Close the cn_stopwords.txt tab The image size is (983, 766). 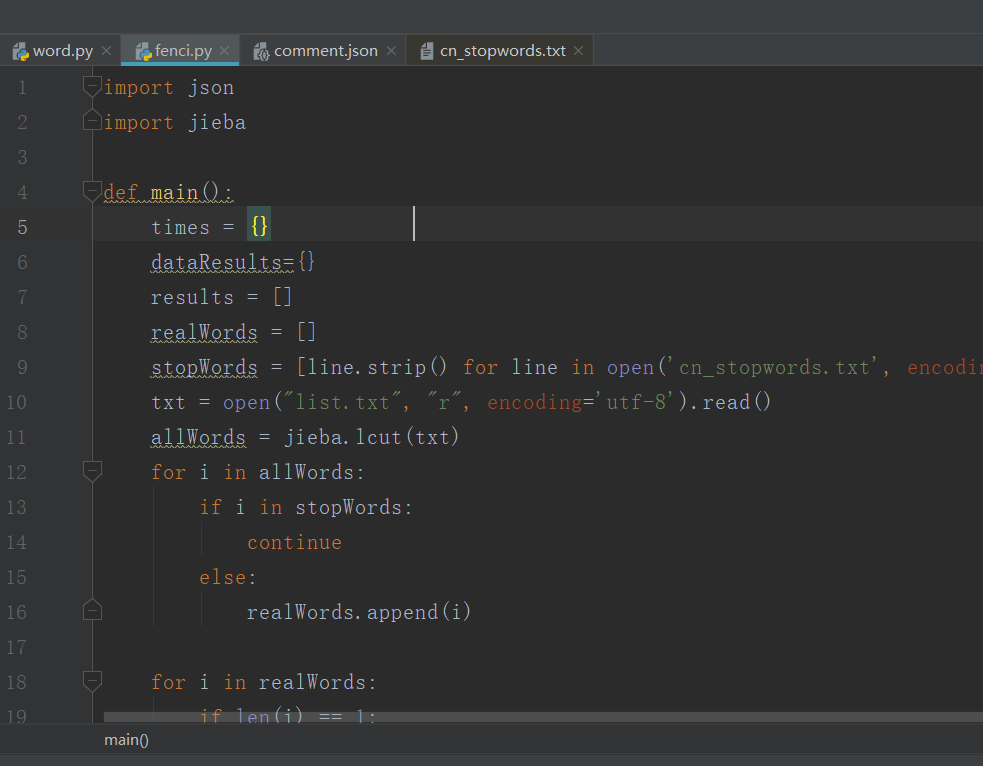(x=578, y=51)
